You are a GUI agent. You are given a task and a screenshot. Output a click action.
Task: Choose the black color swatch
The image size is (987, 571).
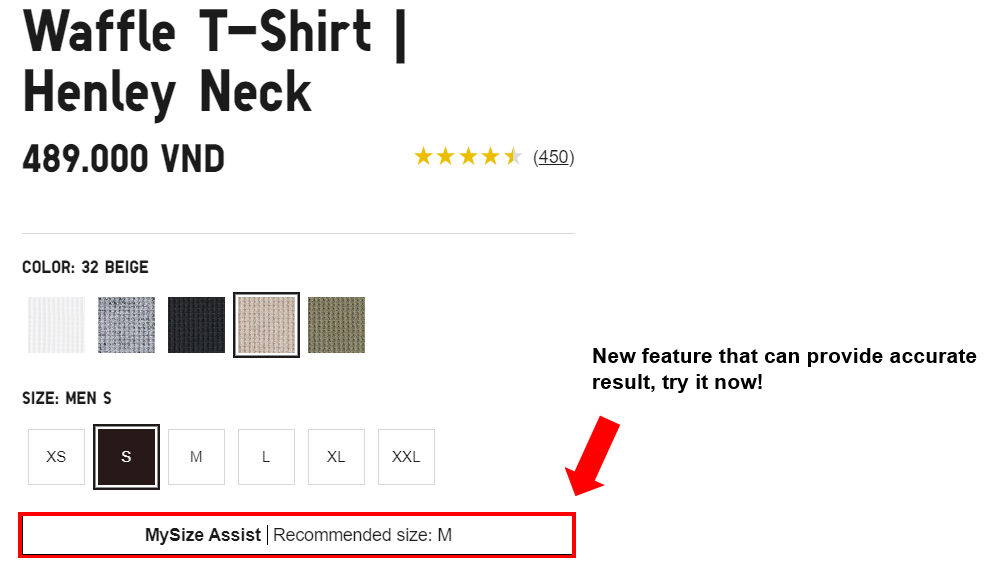click(196, 325)
